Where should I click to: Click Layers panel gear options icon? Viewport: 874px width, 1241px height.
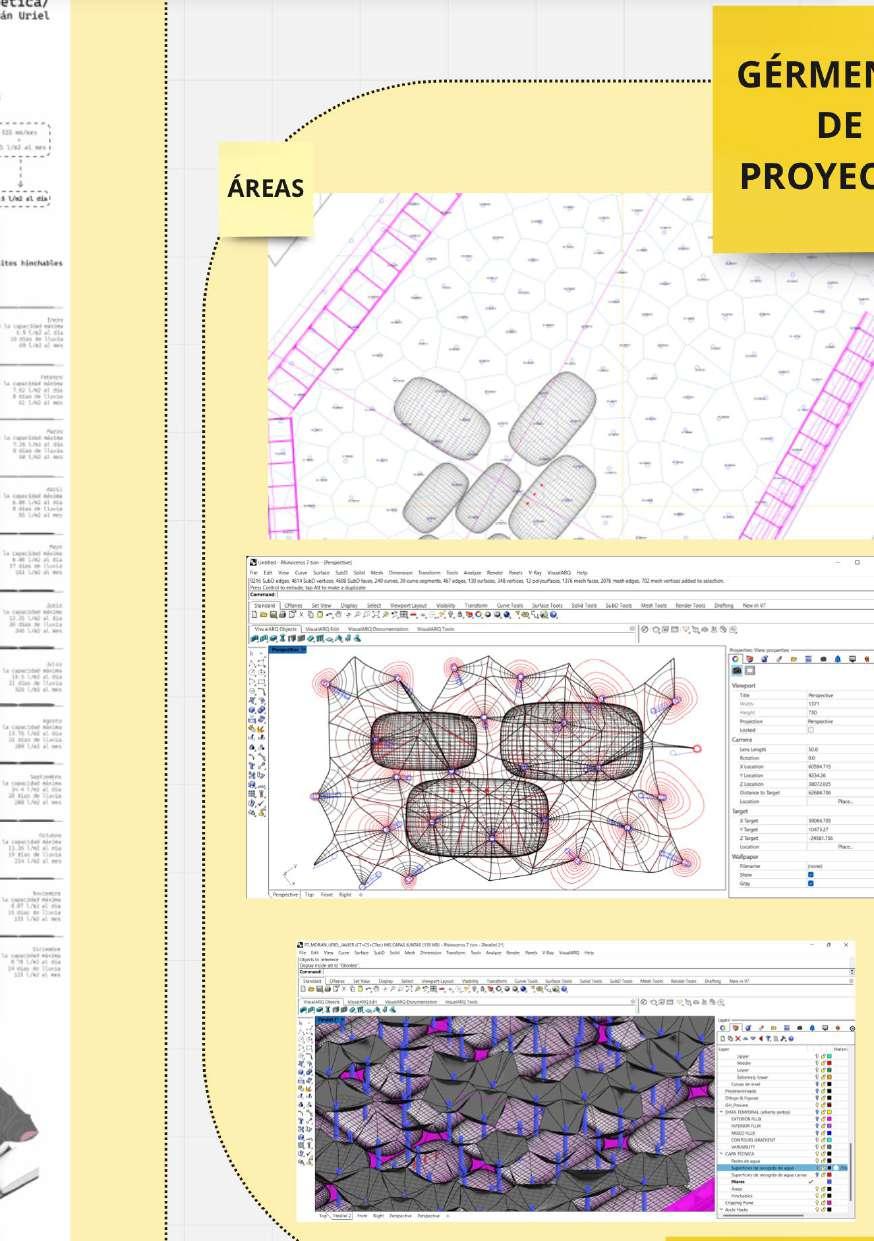click(x=853, y=1028)
